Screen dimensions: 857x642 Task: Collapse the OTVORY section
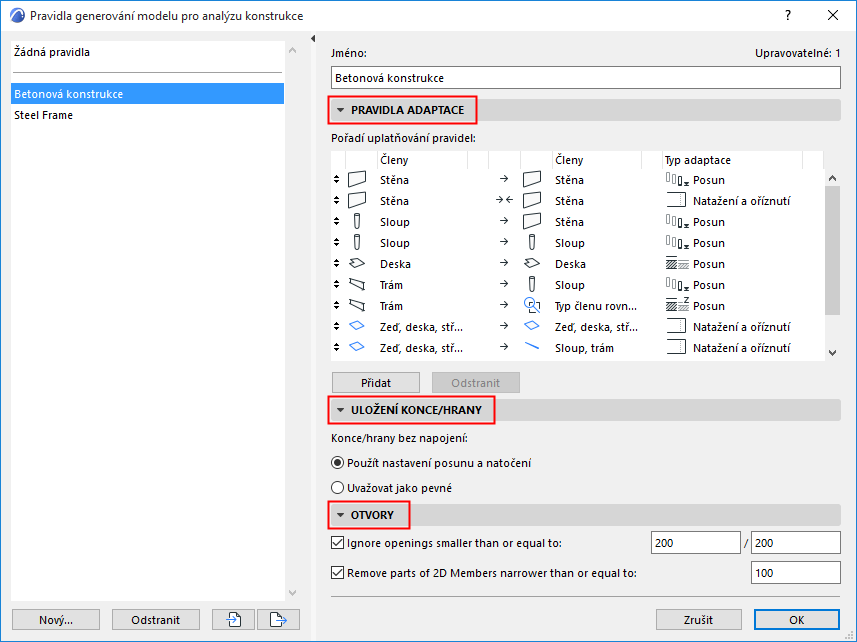[341, 516]
